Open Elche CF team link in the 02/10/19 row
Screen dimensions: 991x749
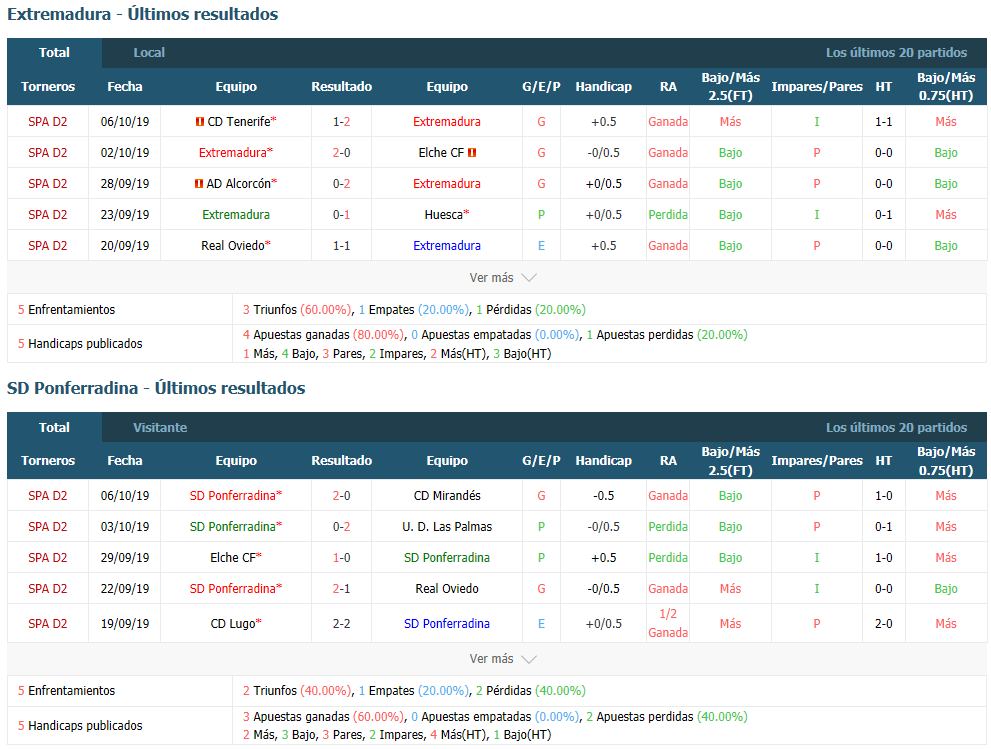tap(441, 153)
